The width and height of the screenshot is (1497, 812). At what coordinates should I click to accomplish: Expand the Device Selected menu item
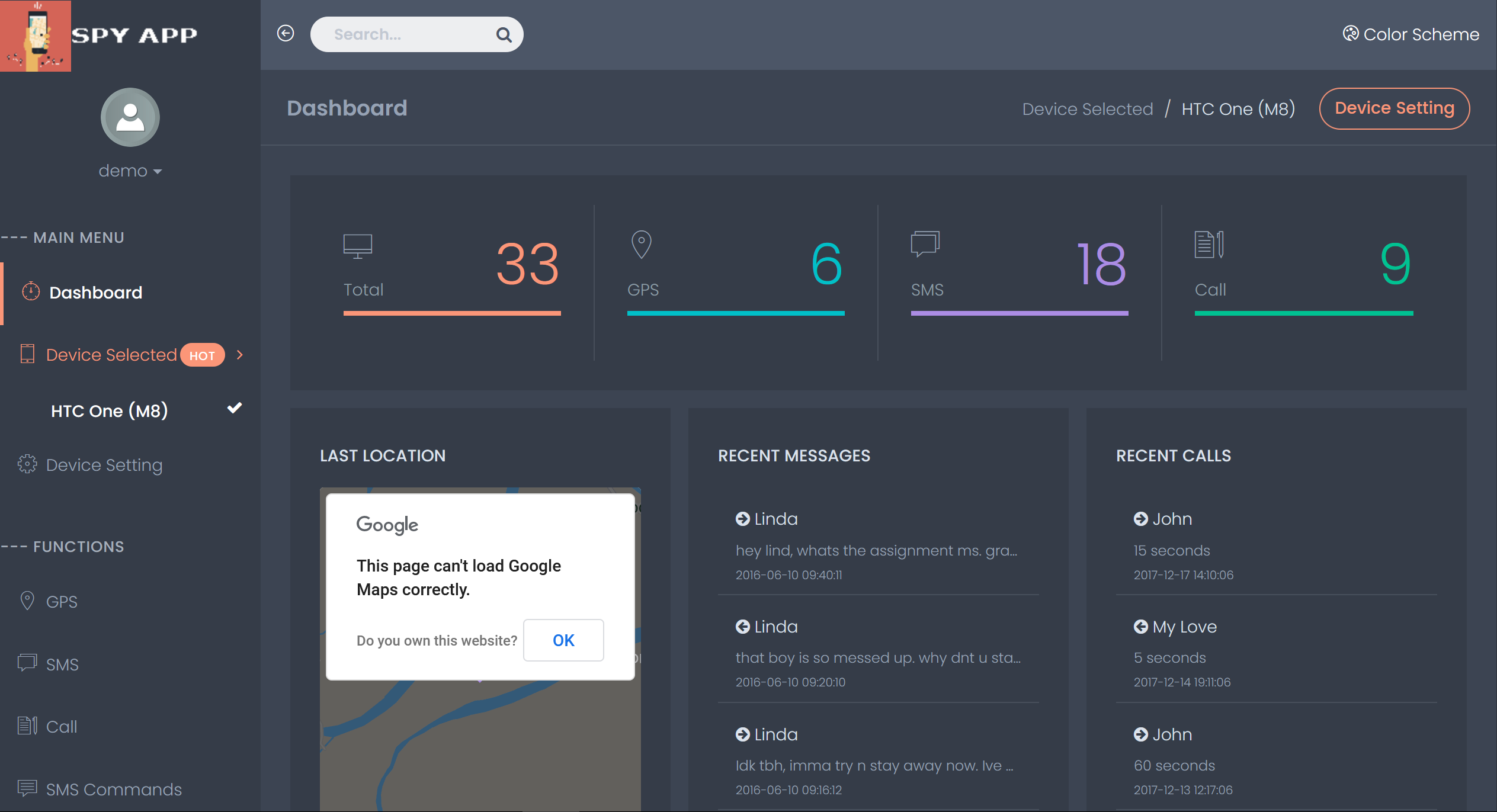[130, 354]
